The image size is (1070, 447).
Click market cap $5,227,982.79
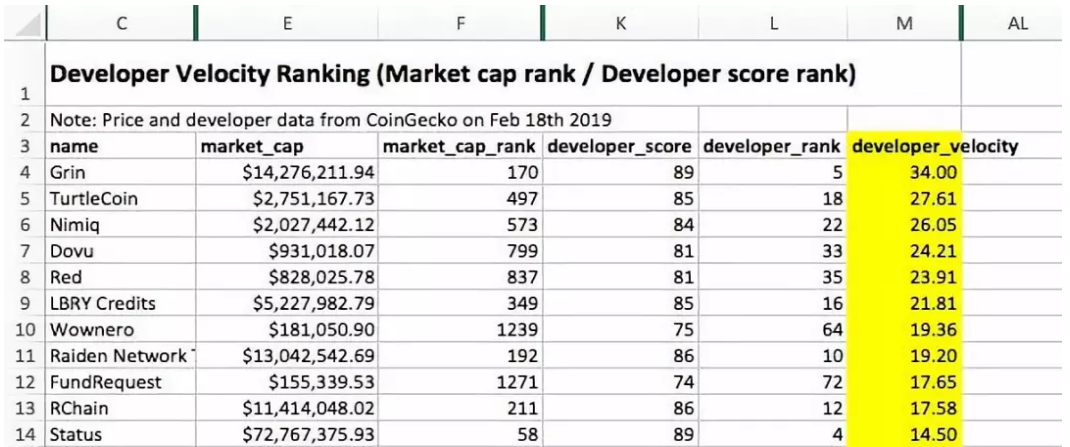(287, 303)
